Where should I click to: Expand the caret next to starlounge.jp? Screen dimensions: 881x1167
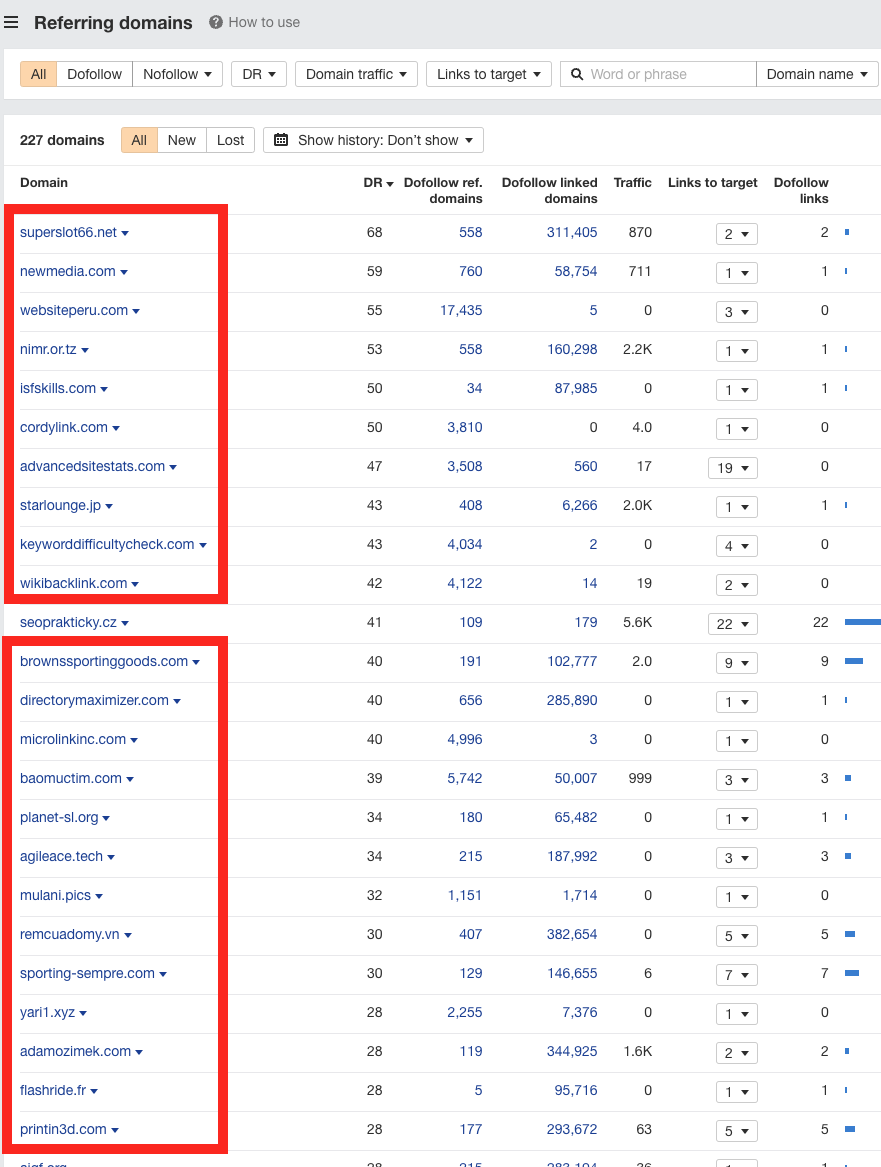coord(109,506)
